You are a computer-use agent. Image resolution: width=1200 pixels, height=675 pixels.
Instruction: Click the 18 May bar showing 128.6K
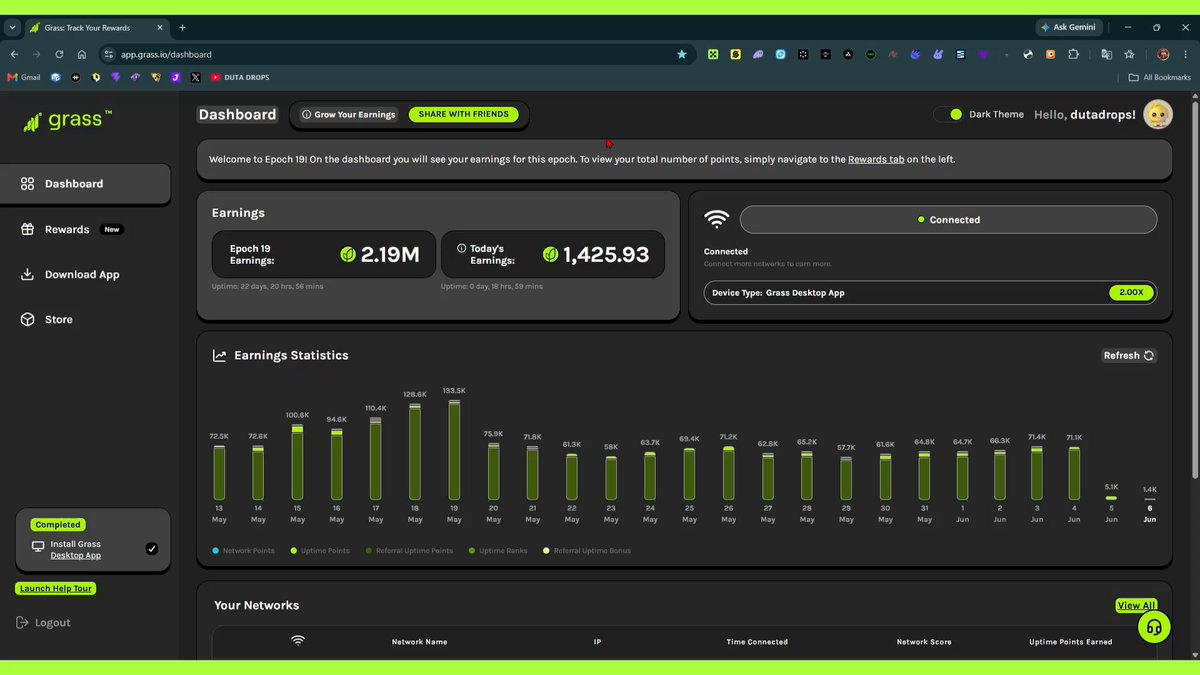pos(415,452)
